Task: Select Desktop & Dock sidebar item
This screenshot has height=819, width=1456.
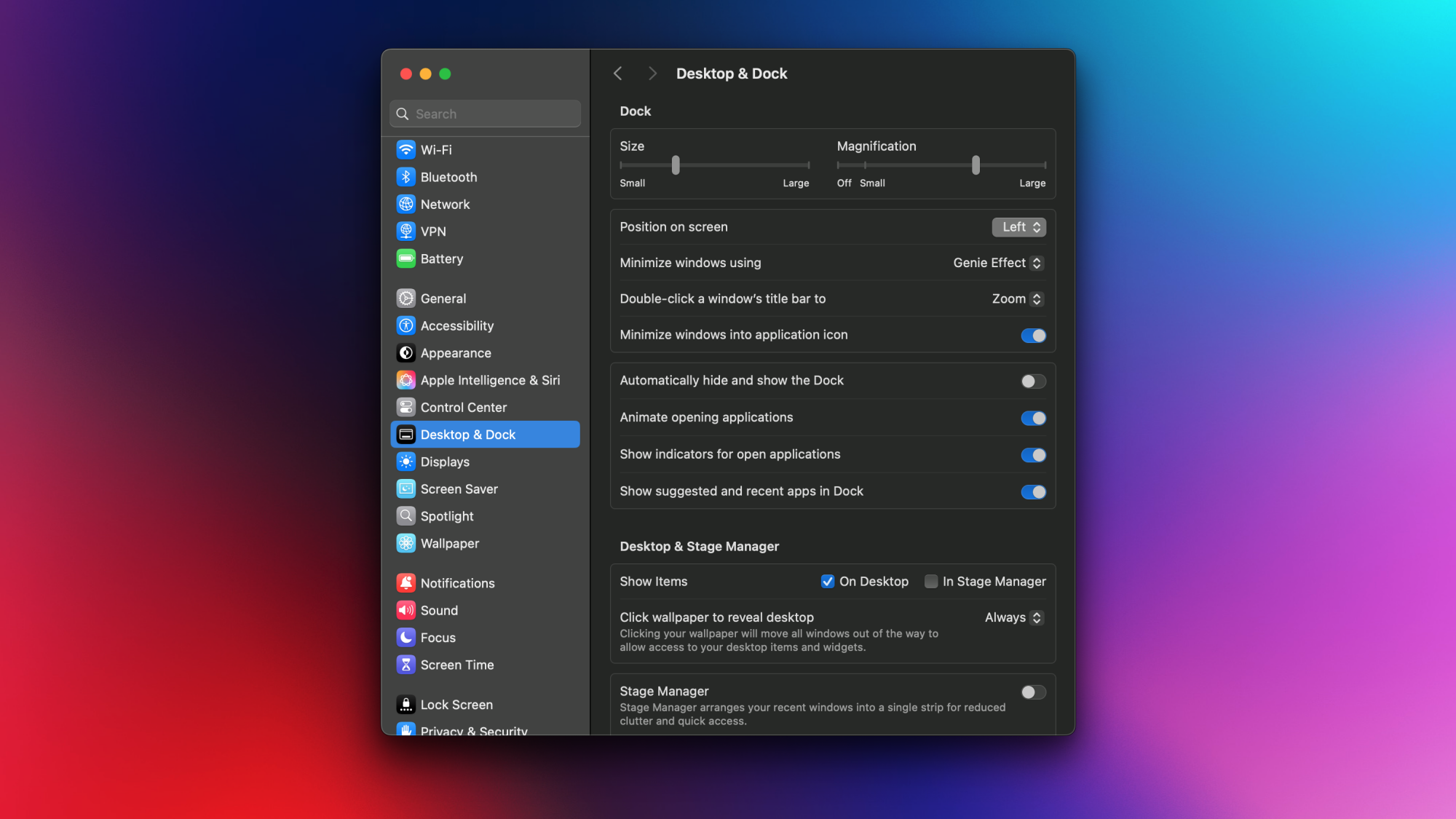Action: pos(486,435)
